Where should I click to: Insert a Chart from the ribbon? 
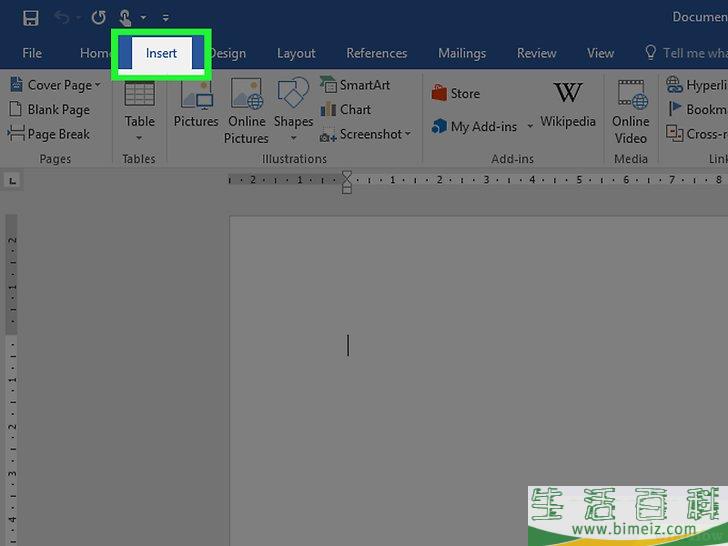click(346, 109)
